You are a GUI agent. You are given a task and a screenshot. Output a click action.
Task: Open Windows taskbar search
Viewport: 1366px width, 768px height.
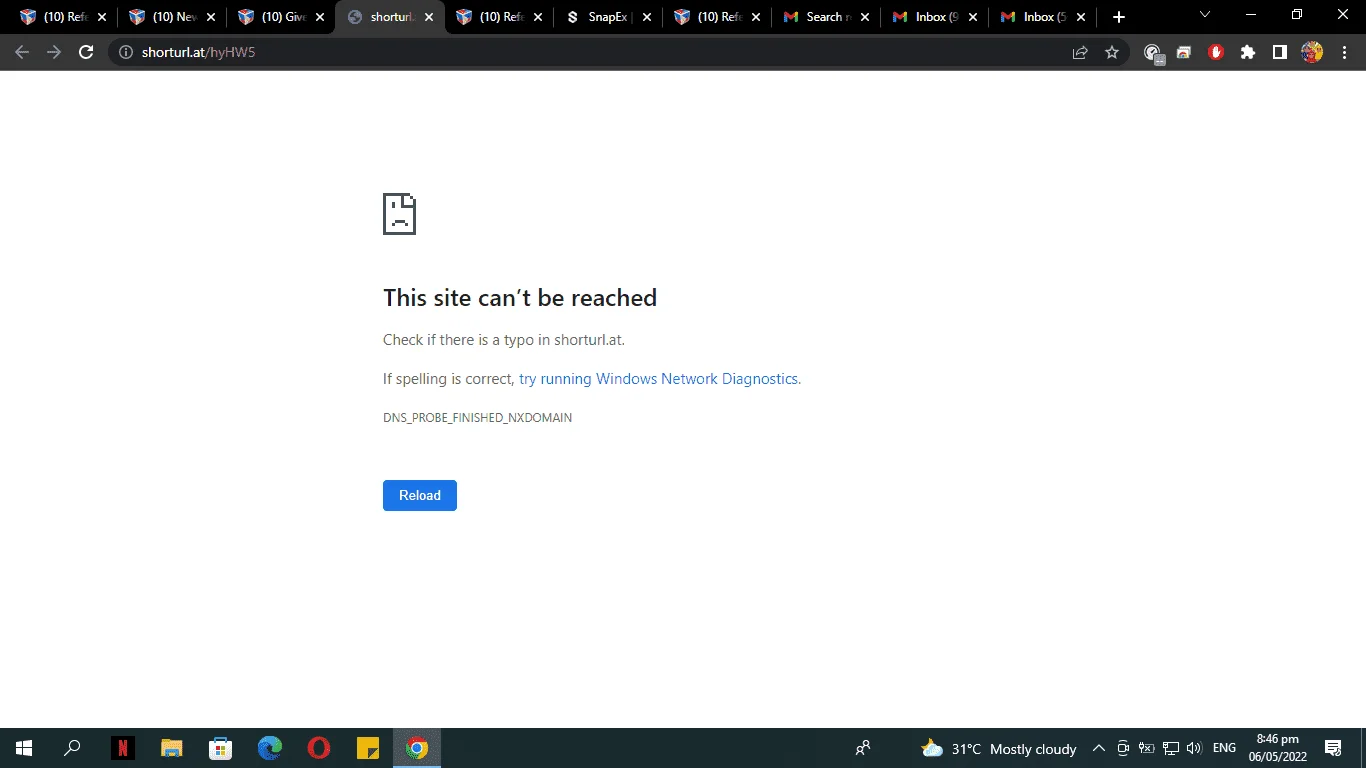pos(72,748)
